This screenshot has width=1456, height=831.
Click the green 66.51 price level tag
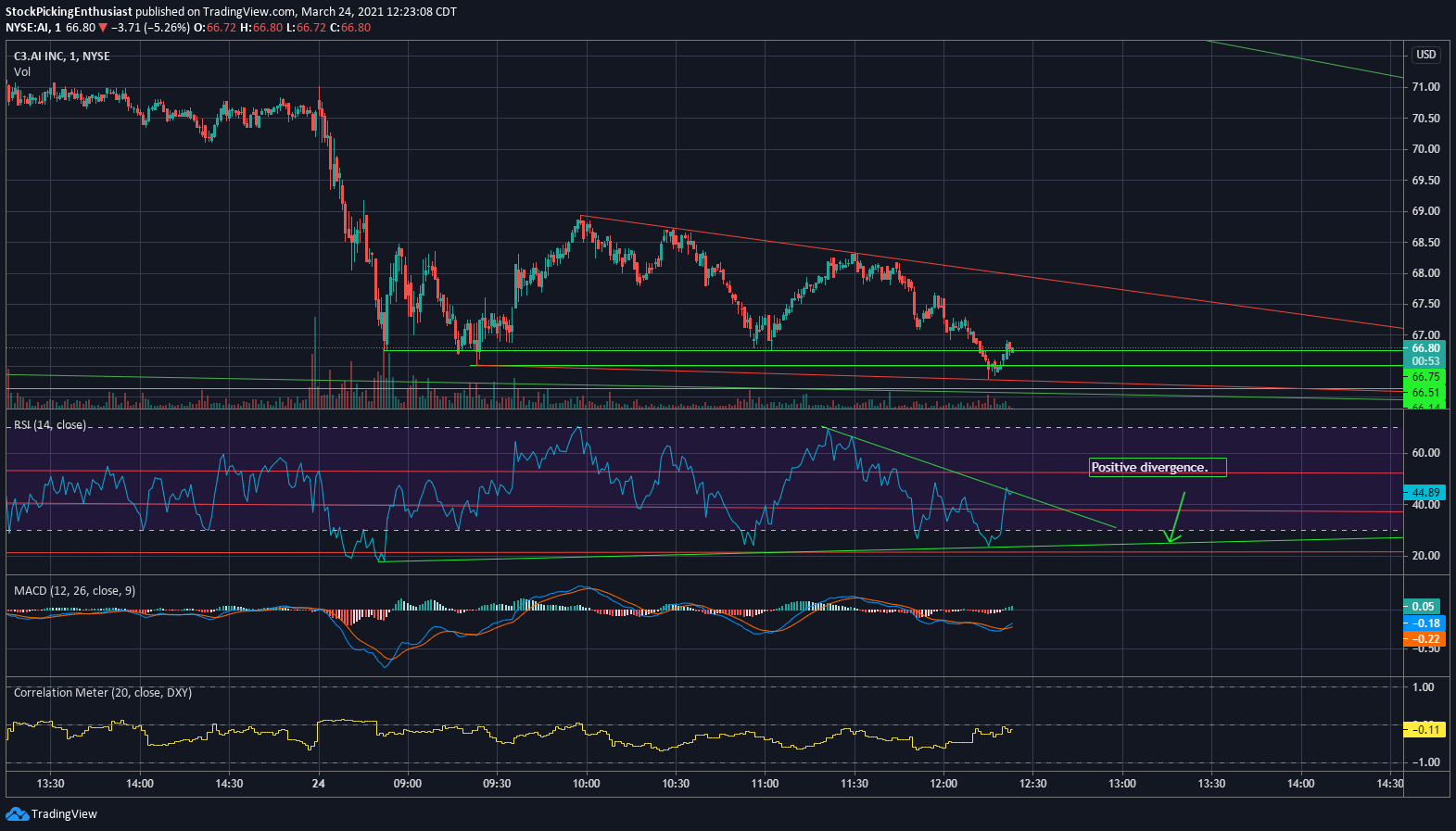[x=1425, y=393]
